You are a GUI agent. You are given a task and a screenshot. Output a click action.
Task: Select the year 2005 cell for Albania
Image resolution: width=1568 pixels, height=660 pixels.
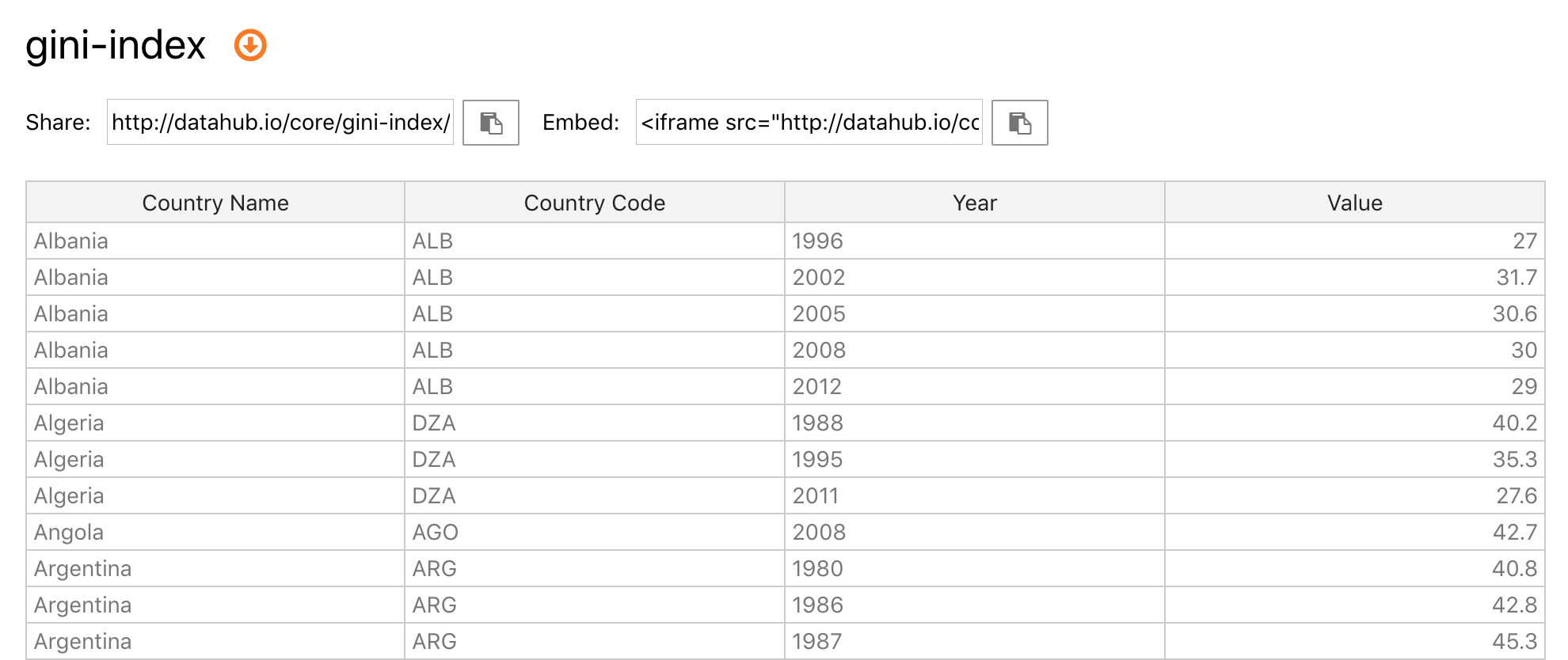(975, 313)
